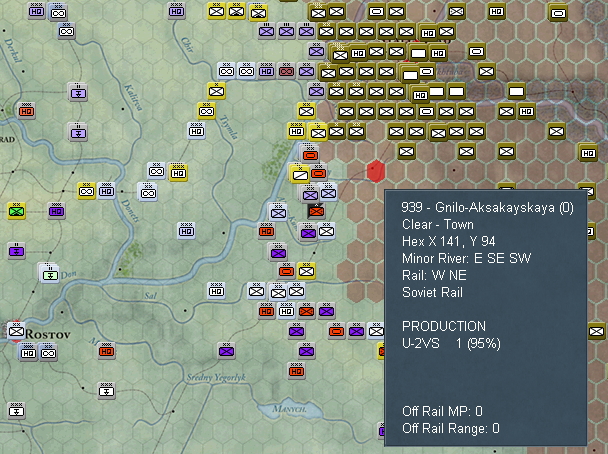Viewport: 608px width, 454px height.
Task: Click the 'PRODUCTION' heading in tooltip
Action: point(444,326)
